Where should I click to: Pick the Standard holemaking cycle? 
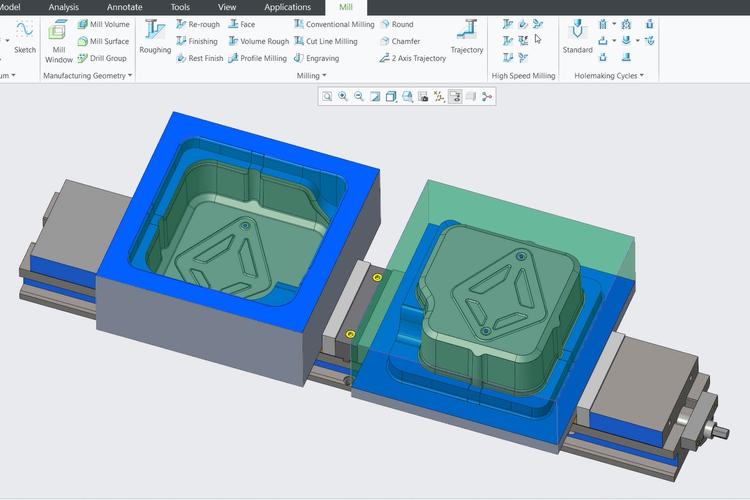(577, 36)
